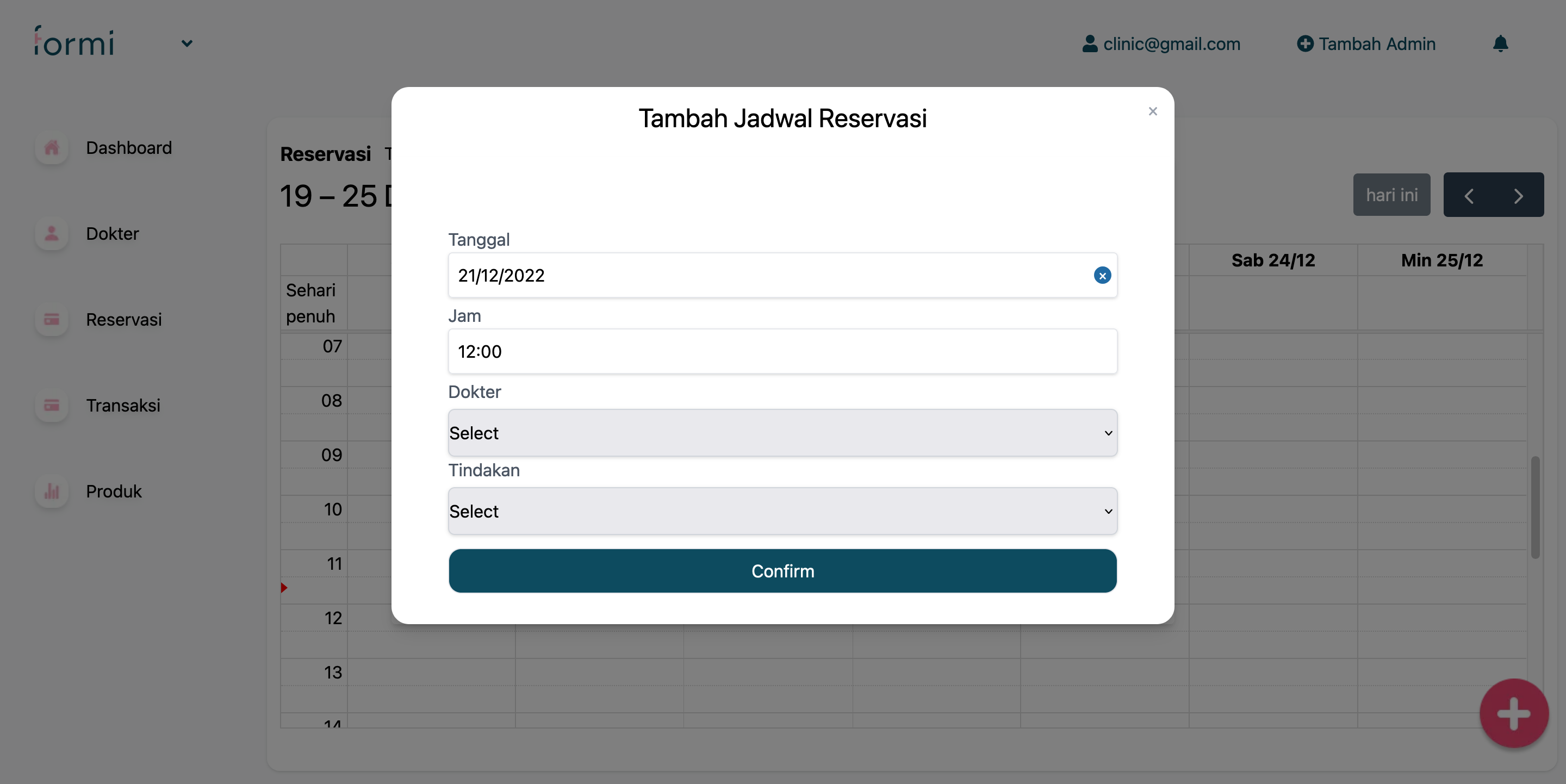
Task: Expand the chevron beside formi logo
Action: pos(187,43)
